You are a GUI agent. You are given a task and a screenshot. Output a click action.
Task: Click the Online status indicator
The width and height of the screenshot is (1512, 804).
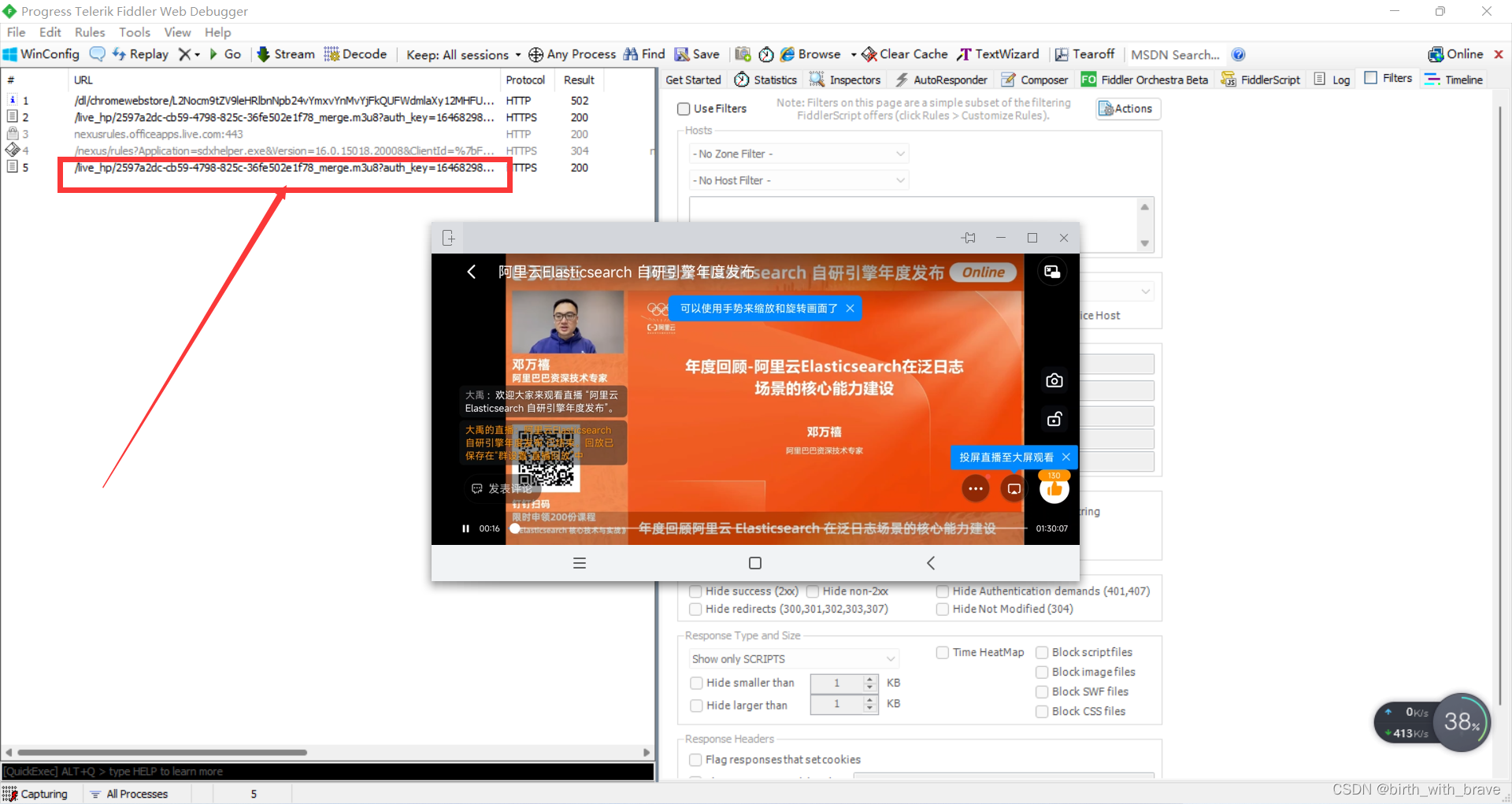(1456, 54)
